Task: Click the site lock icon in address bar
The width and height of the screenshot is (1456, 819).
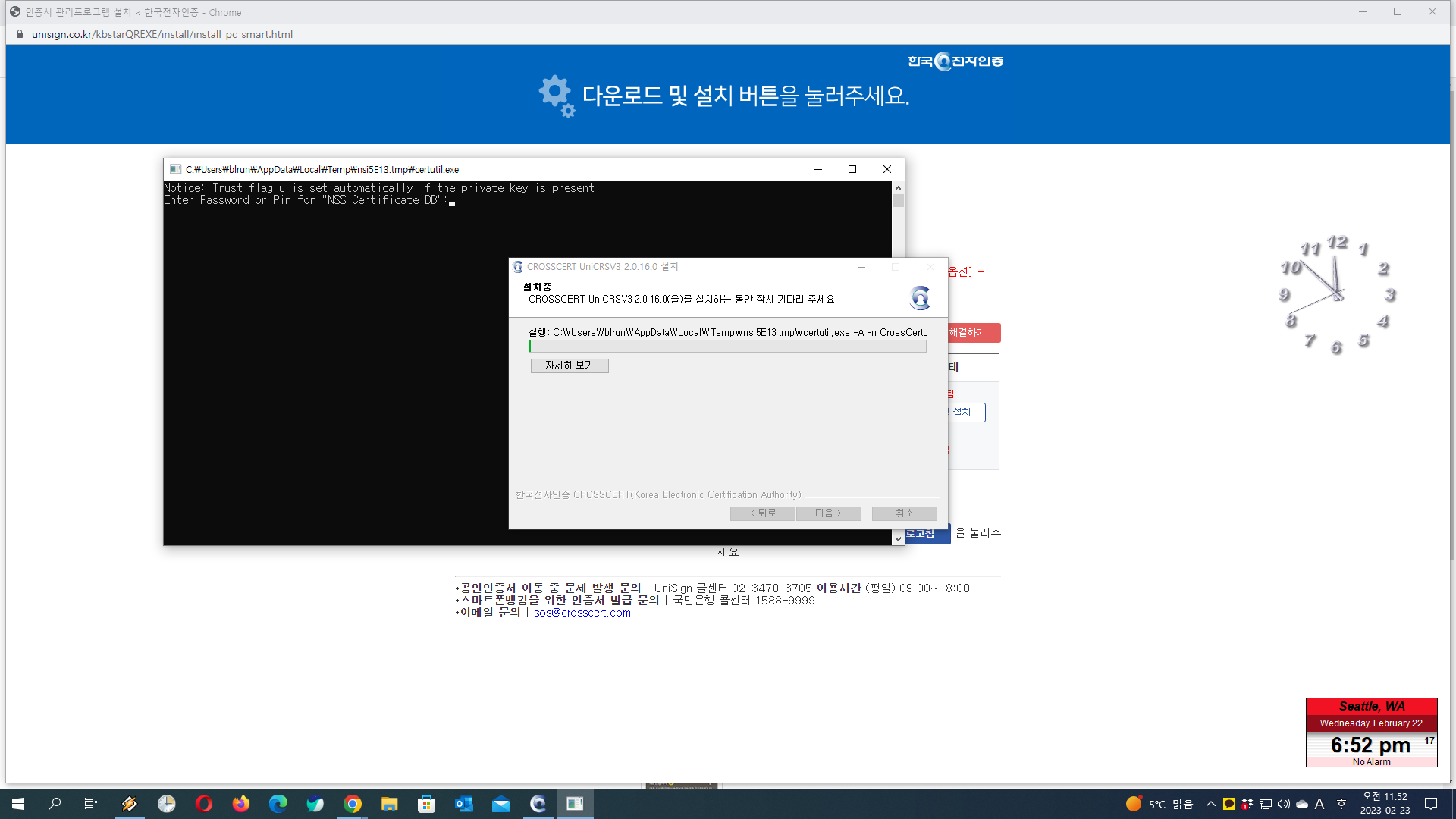Action: click(x=20, y=34)
